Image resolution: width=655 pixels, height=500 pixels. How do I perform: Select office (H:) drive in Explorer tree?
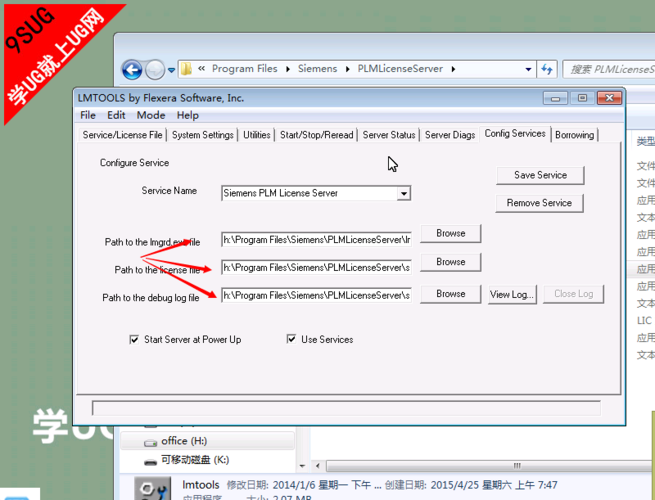click(207, 441)
